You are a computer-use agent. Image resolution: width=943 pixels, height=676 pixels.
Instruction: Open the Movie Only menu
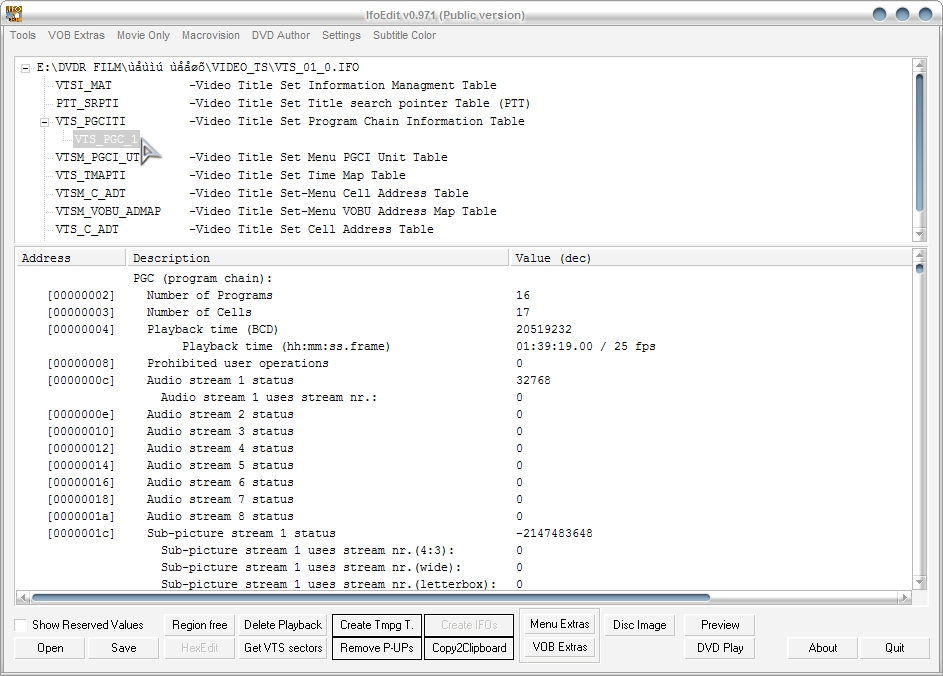[x=143, y=35]
